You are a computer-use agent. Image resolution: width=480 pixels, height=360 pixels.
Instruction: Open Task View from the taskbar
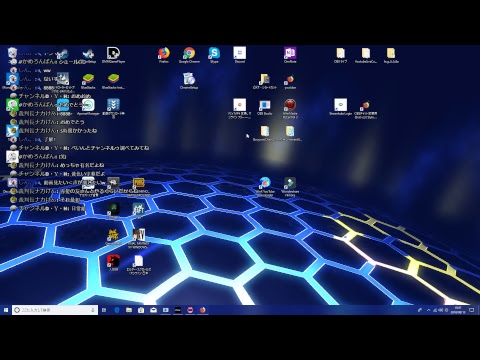point(104,310)
